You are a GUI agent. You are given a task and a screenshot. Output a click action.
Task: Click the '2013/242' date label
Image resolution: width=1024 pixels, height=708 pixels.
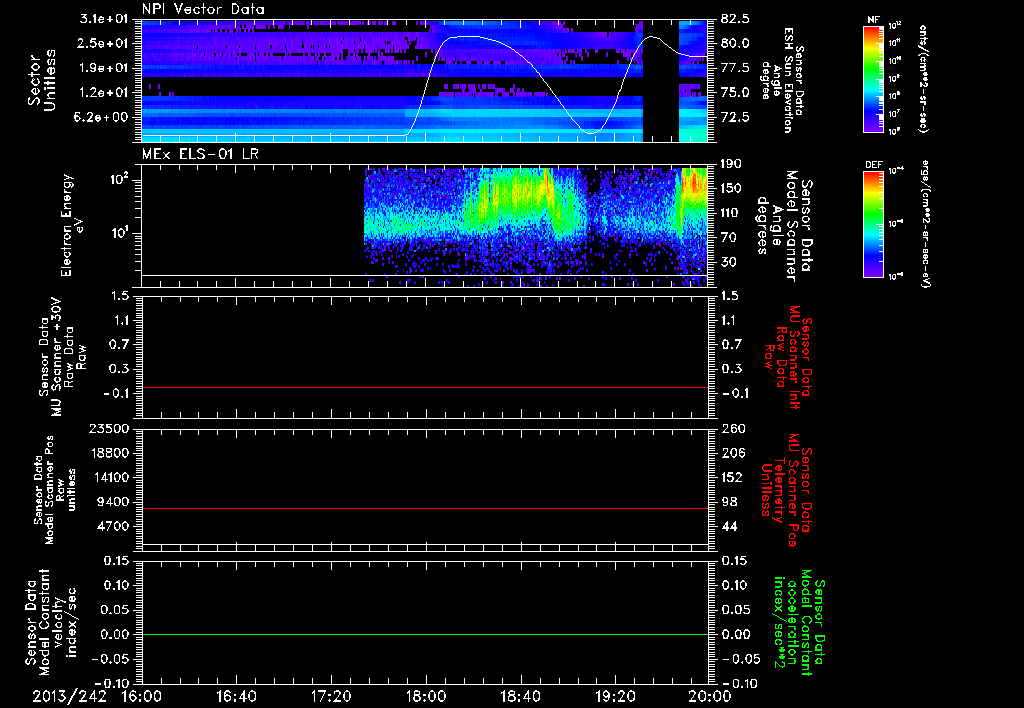[x=70, y=696]
